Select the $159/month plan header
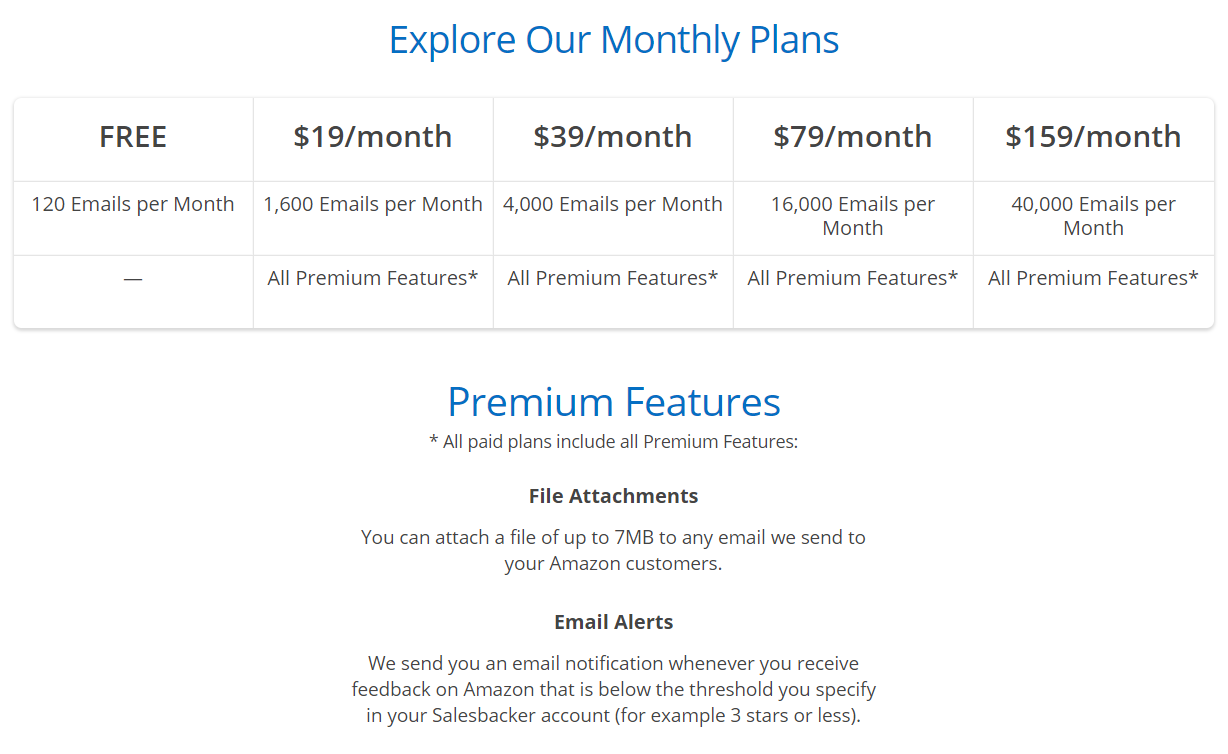1228x754 pixels. coord(1093,137)
